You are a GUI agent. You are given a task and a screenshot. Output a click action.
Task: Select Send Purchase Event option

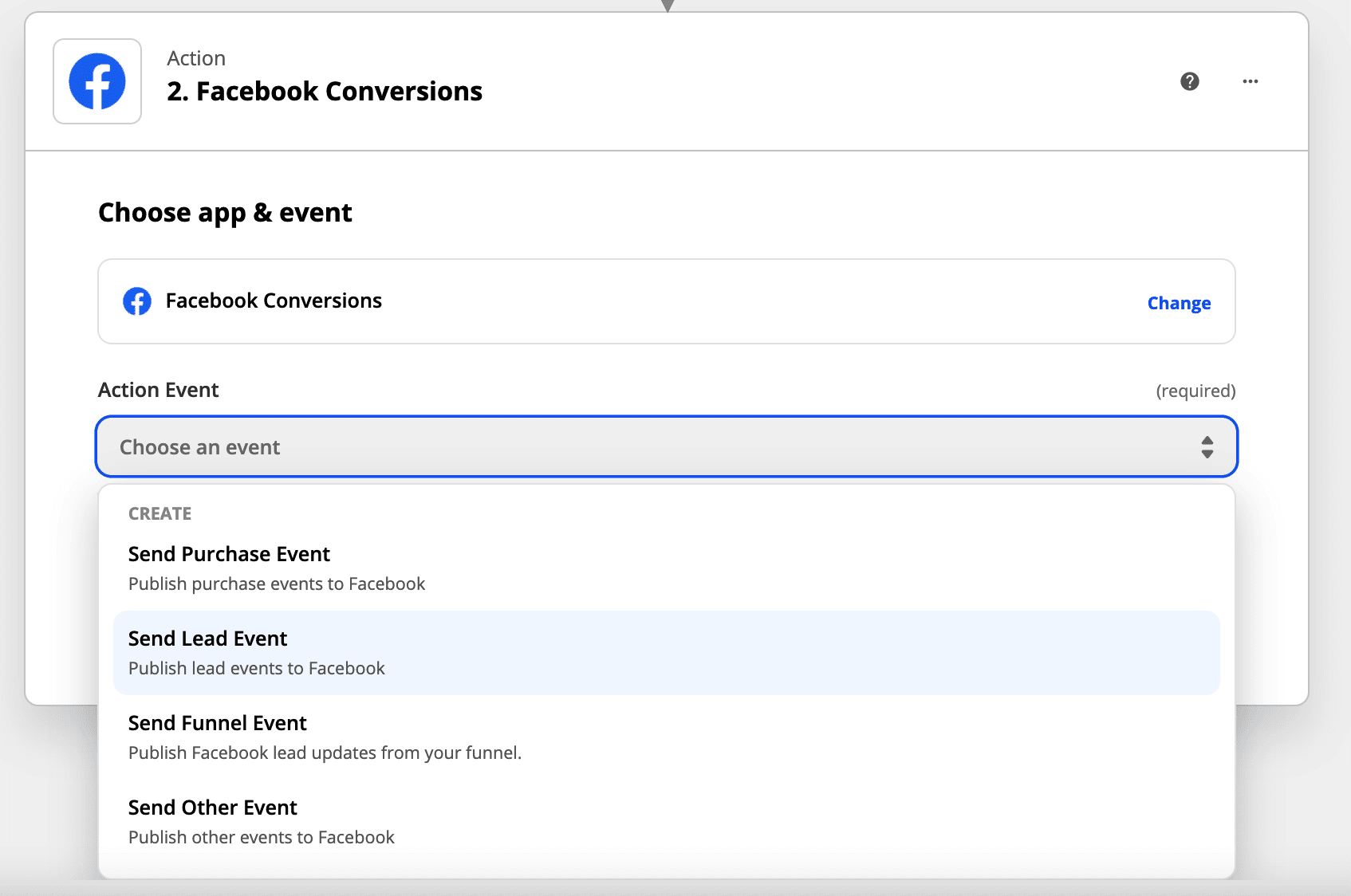[667, 568]
